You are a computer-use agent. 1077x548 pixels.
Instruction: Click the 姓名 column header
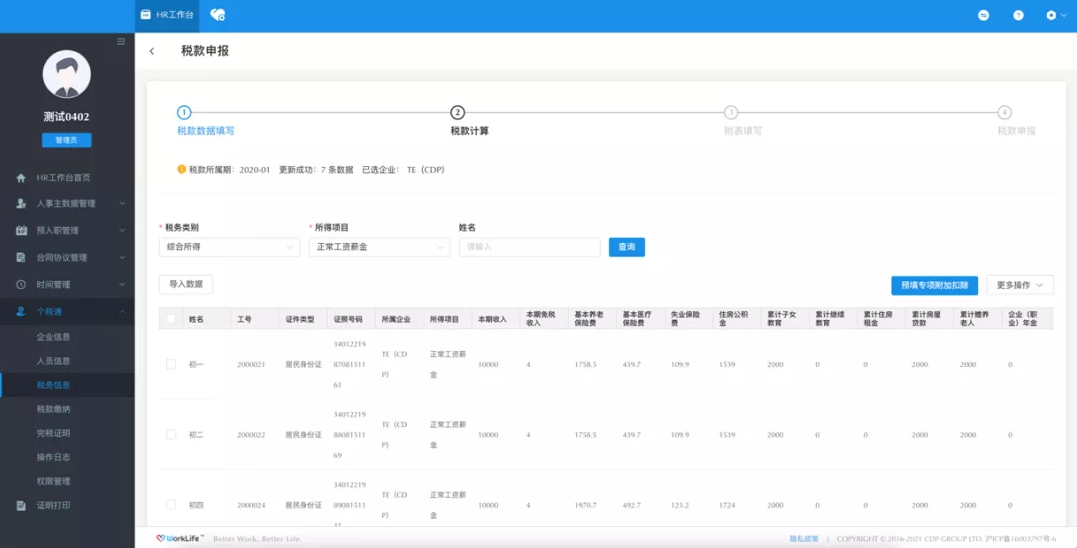click(x=196, y=319)
